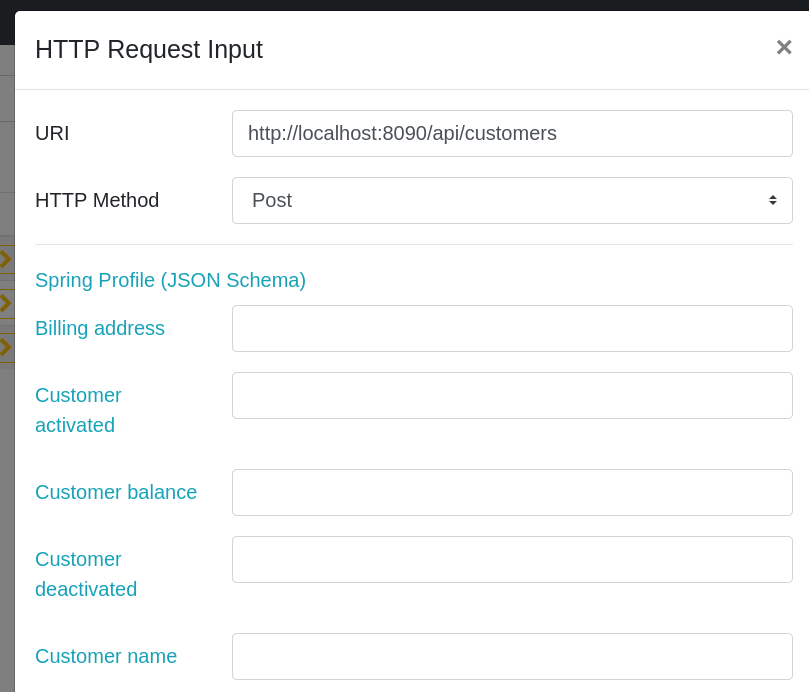Select the bottom yellow chevron icon
Screen dimensions: 809x692
coord(3,347)
